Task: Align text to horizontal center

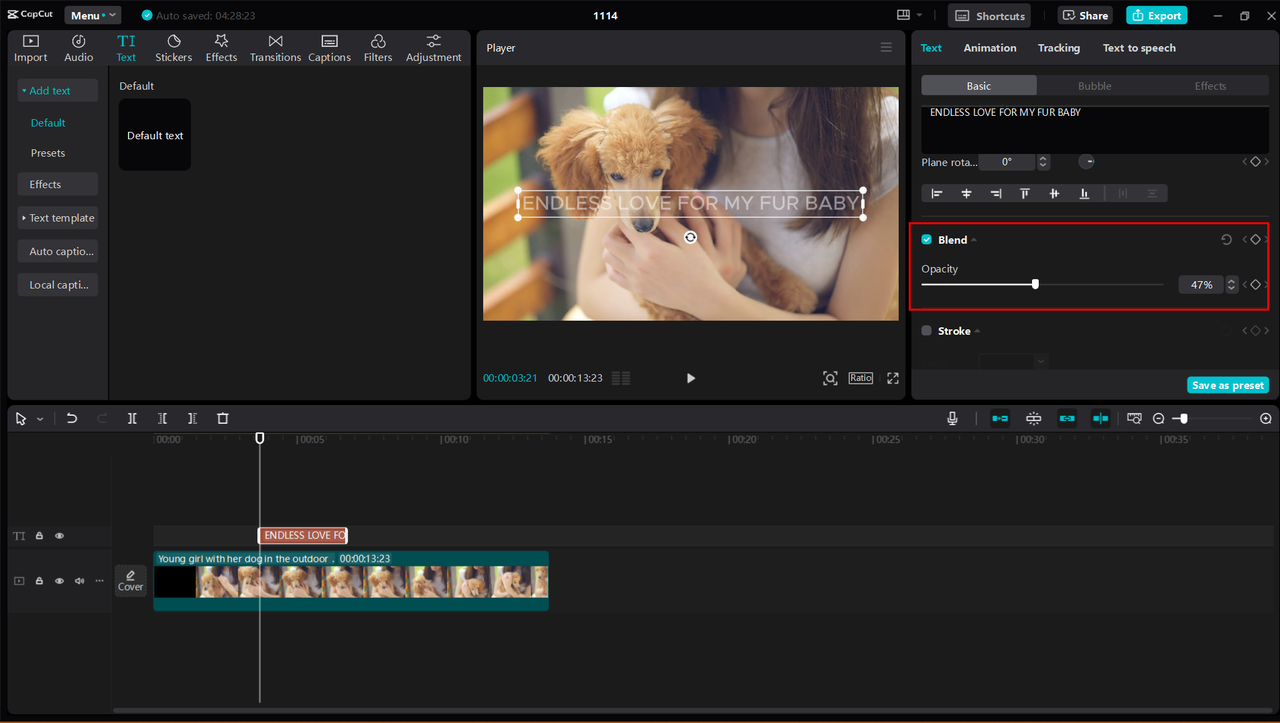Action: 966,193
